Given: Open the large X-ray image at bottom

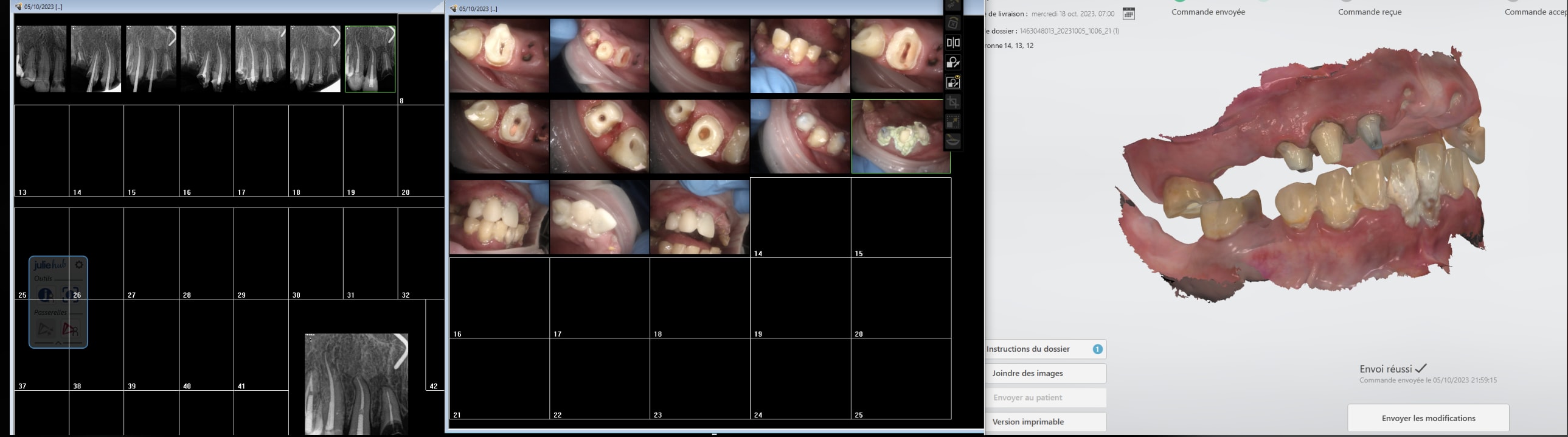Looking at the screenshot, I should [x=356, y=384].
